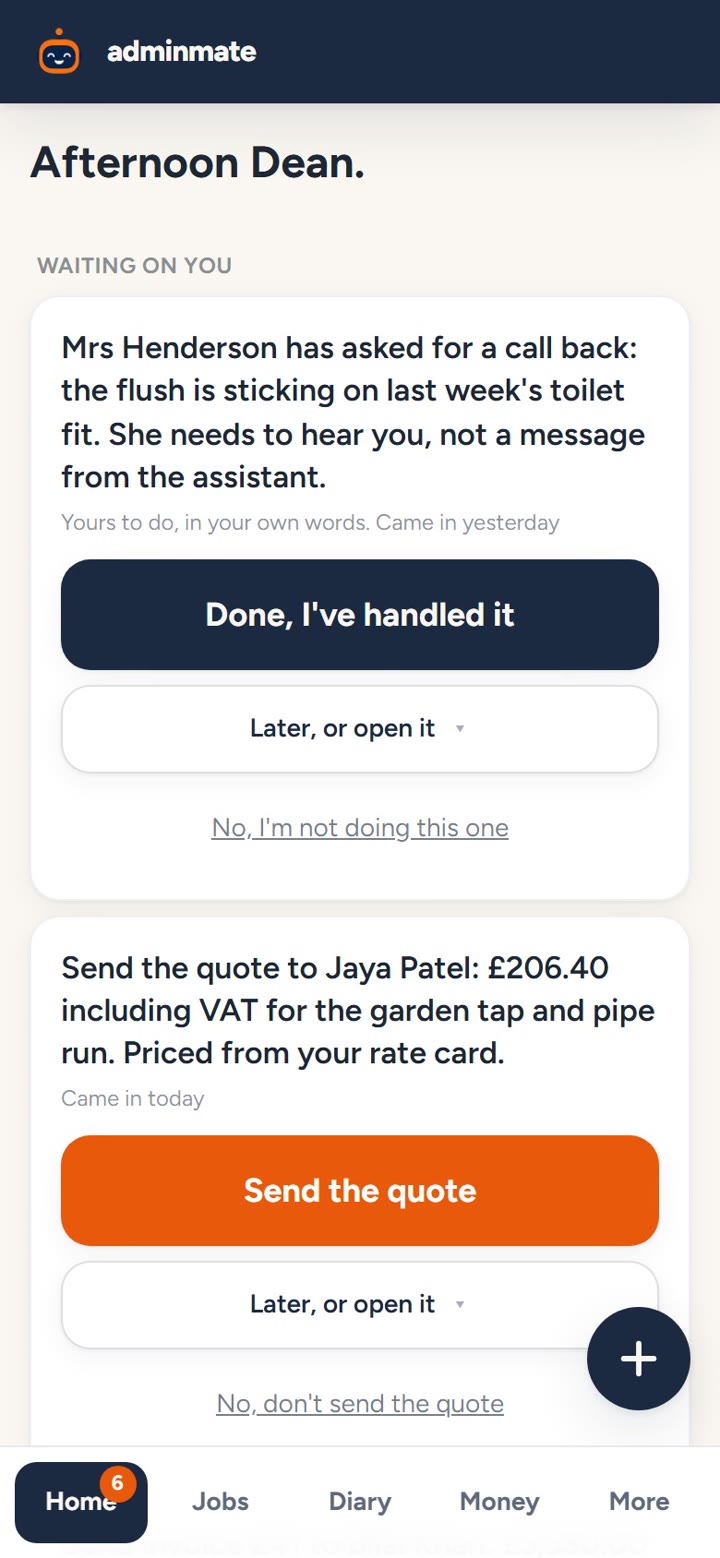Screen dimensions: 720x1558
Task: Open the Mrs Henderson call back card text
Action: [353, 413]
